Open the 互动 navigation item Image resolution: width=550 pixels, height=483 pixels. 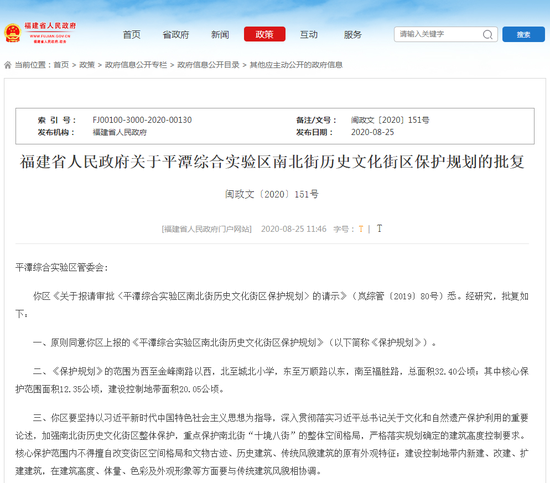point(309,34)
